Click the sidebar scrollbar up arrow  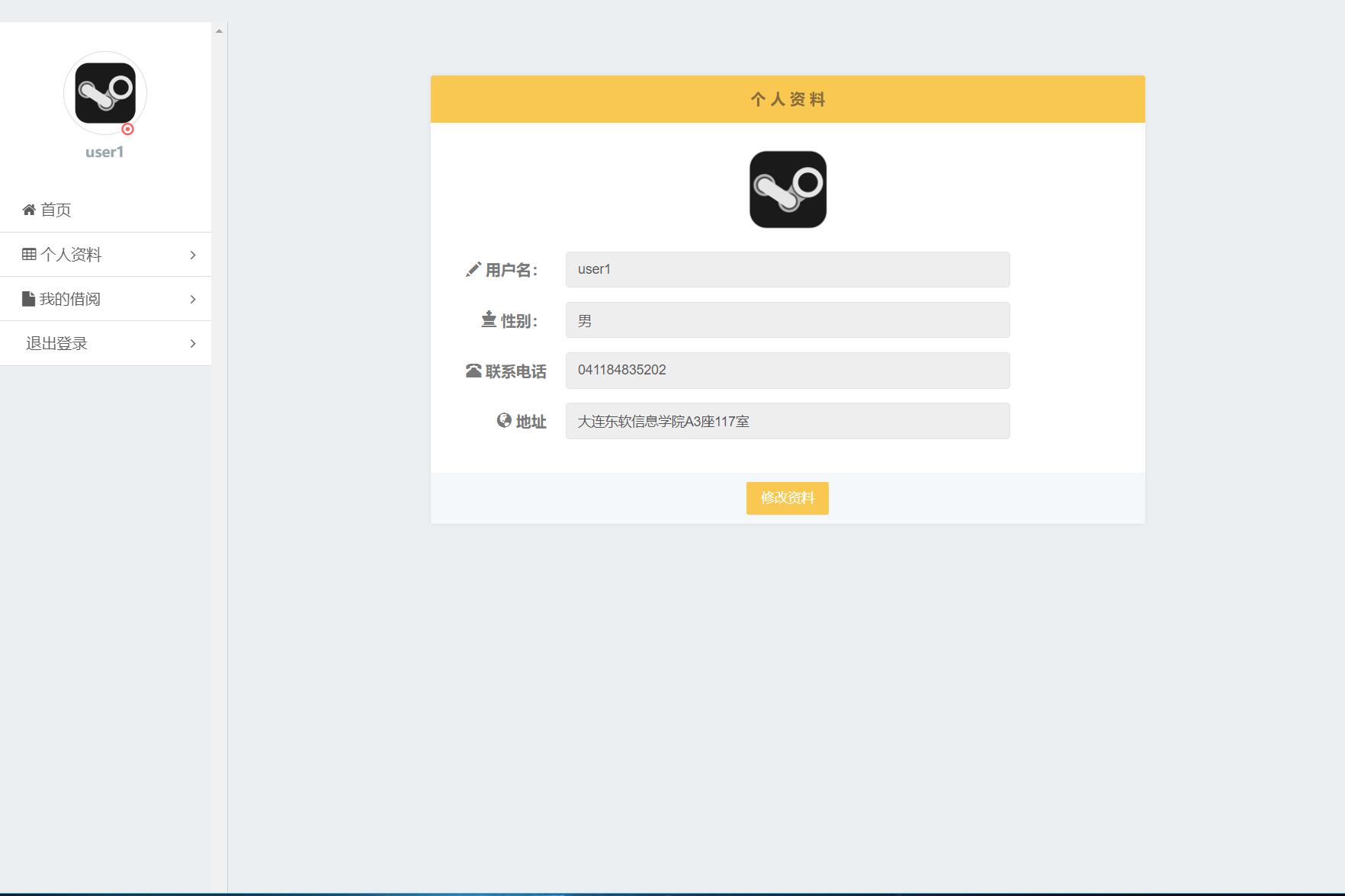coord(219,31)
